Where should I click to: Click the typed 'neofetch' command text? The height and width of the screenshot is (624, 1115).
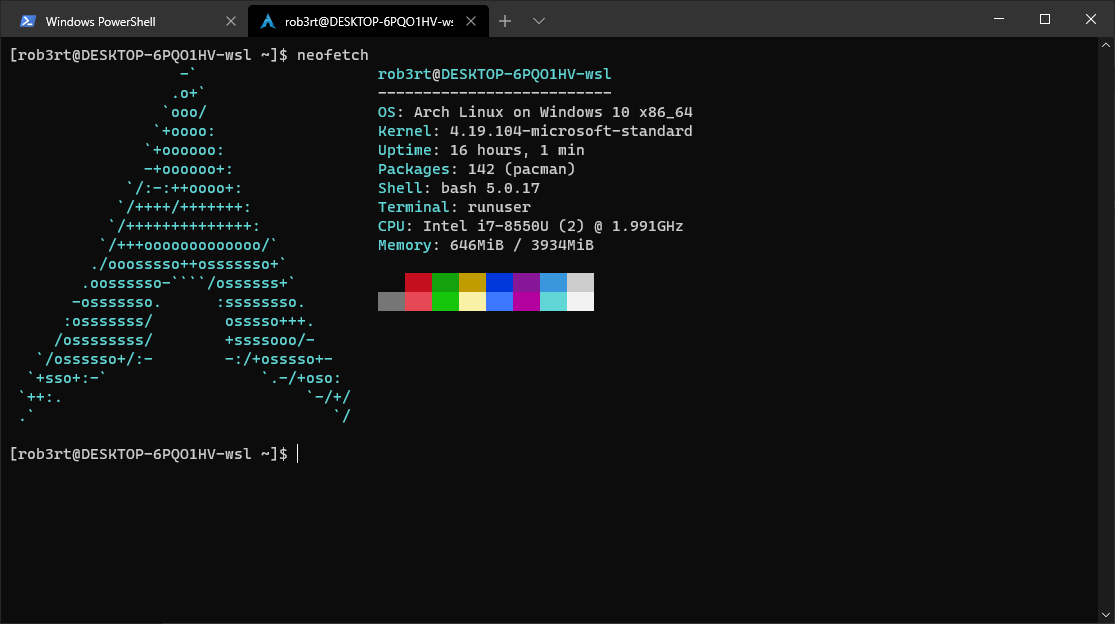tap(333, 55)
